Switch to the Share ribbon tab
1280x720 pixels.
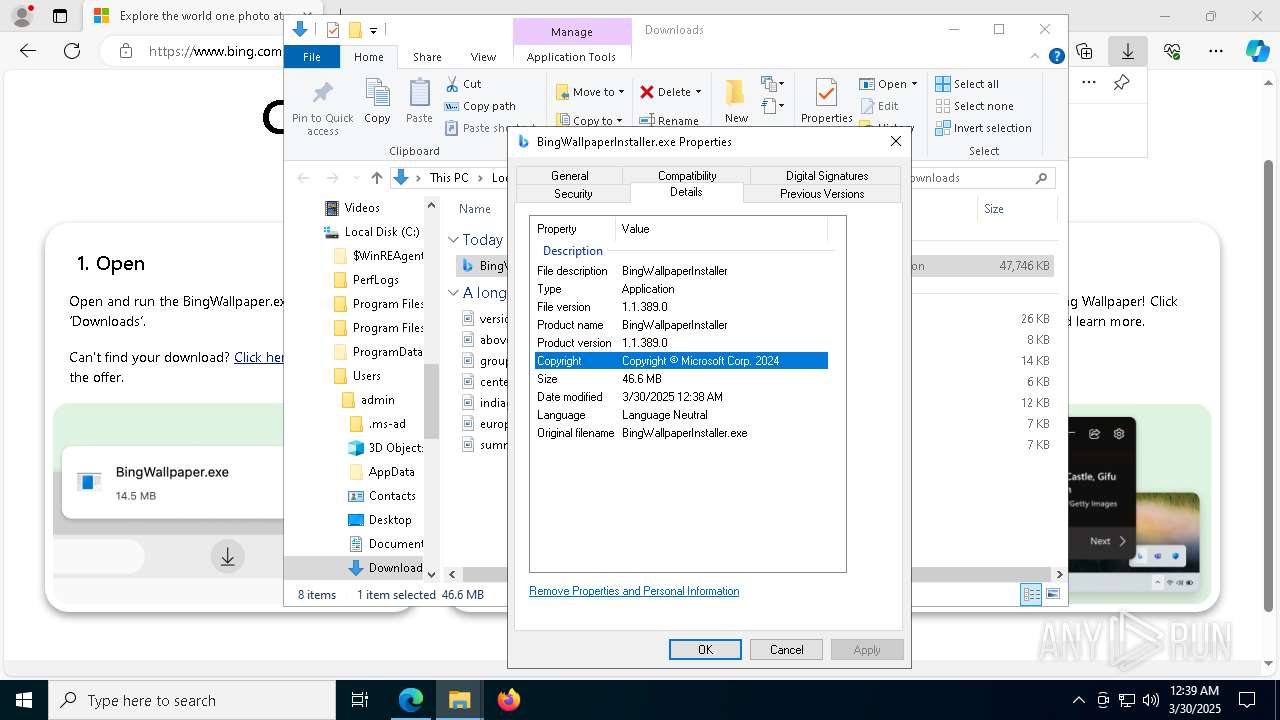[427, 57]
